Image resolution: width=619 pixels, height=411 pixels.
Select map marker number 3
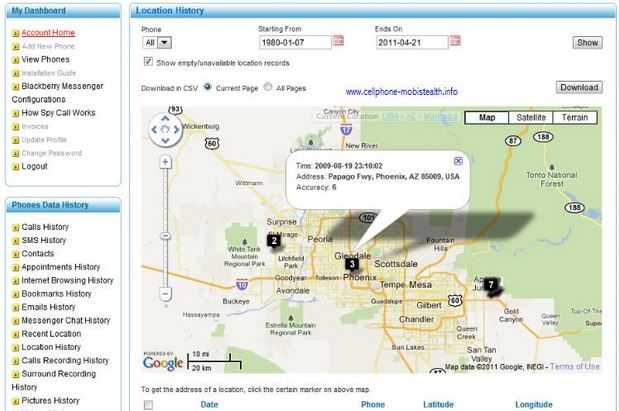352,265
